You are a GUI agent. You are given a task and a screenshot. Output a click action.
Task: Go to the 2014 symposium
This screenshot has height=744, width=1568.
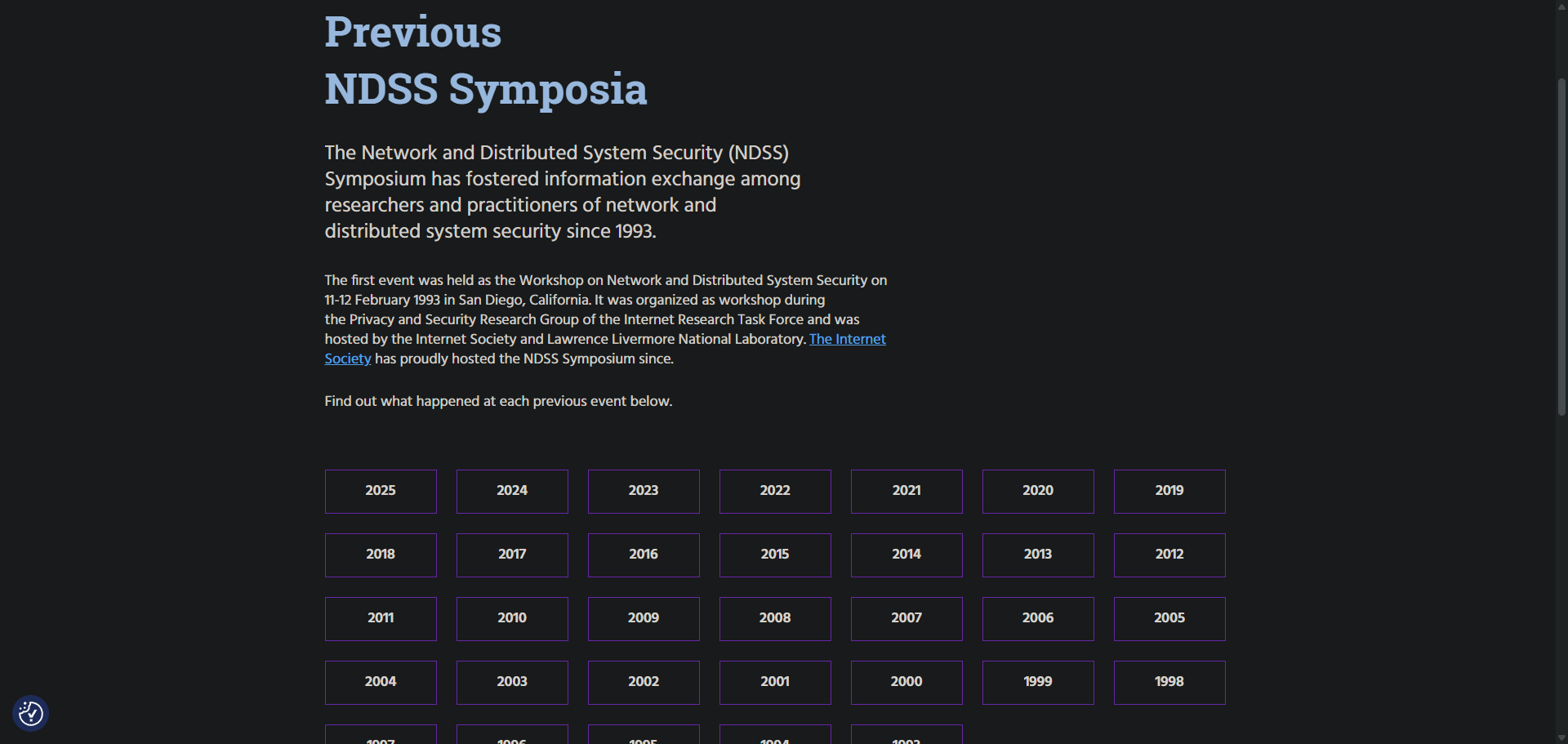[x=906, y=555]
